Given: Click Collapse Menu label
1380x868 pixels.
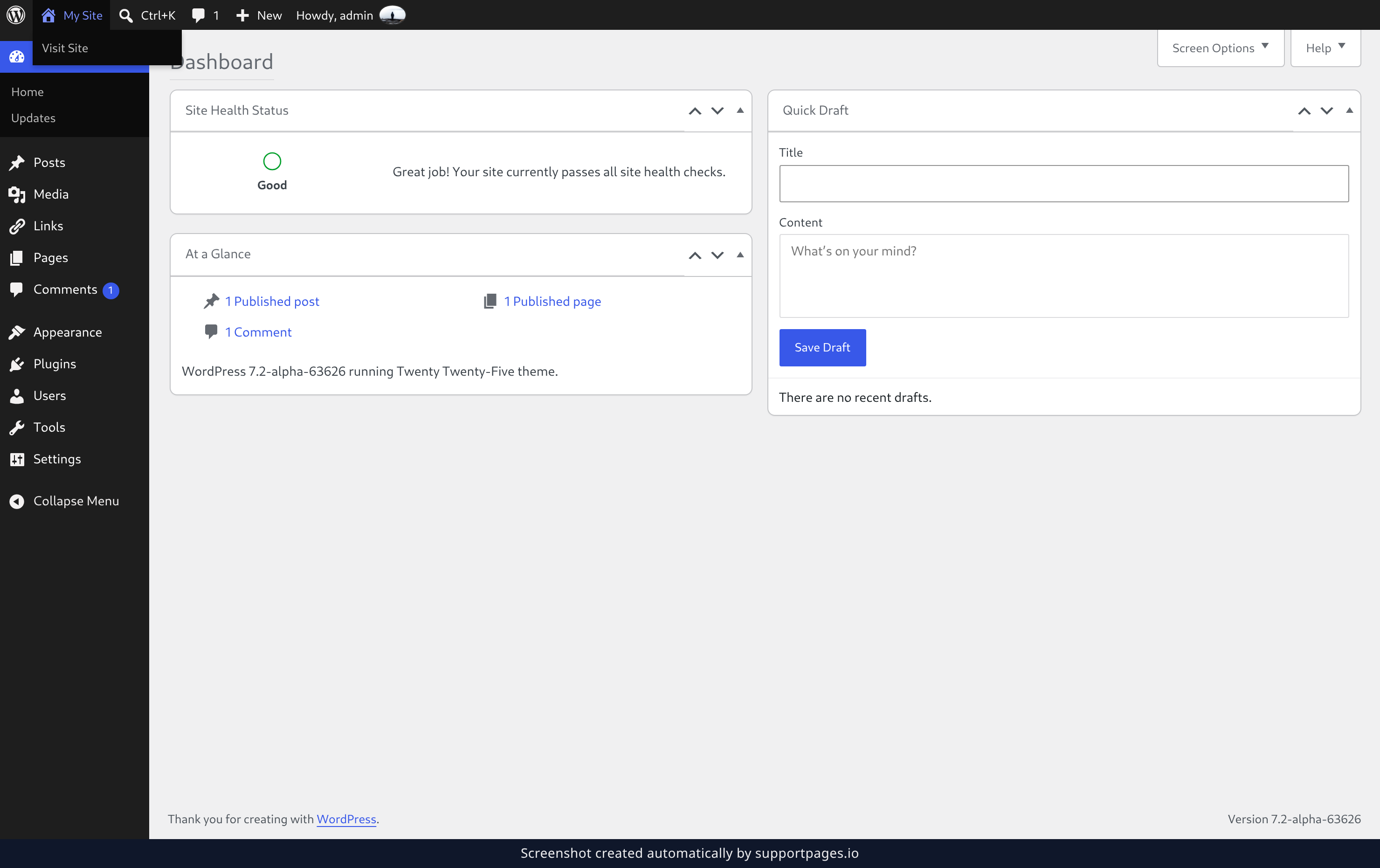Looking at the screenshot, I should pyautogui.click(x=76, y=501).
